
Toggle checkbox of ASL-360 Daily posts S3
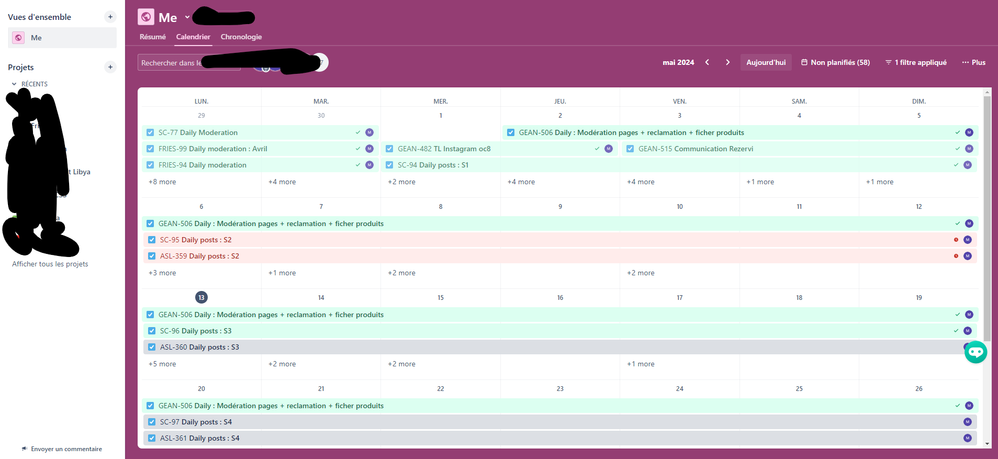point(151,347)
